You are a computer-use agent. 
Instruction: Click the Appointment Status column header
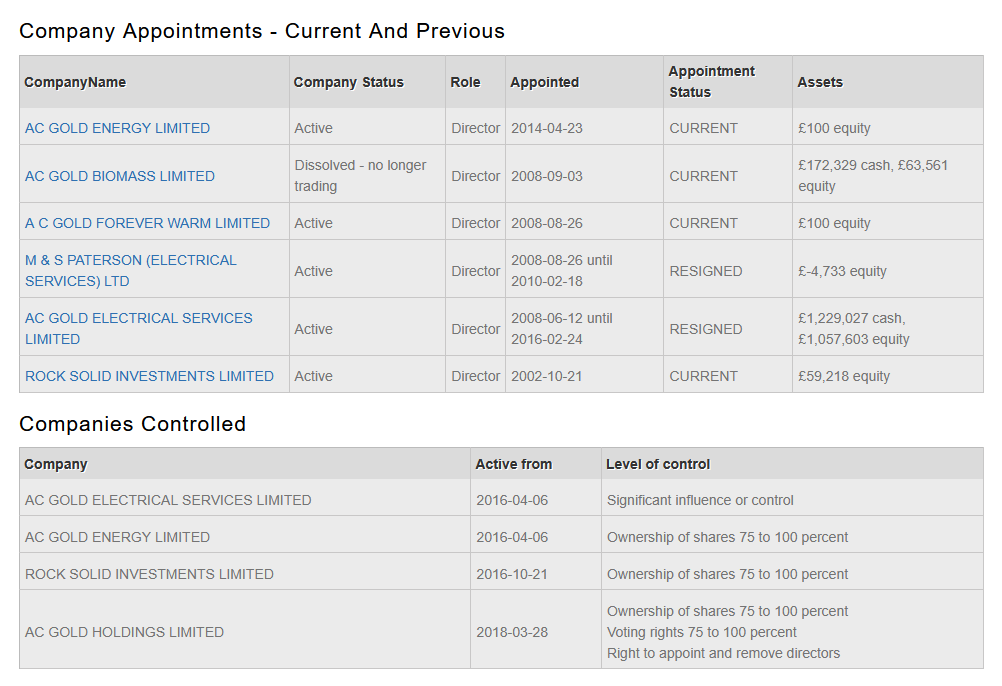(711, 82)
